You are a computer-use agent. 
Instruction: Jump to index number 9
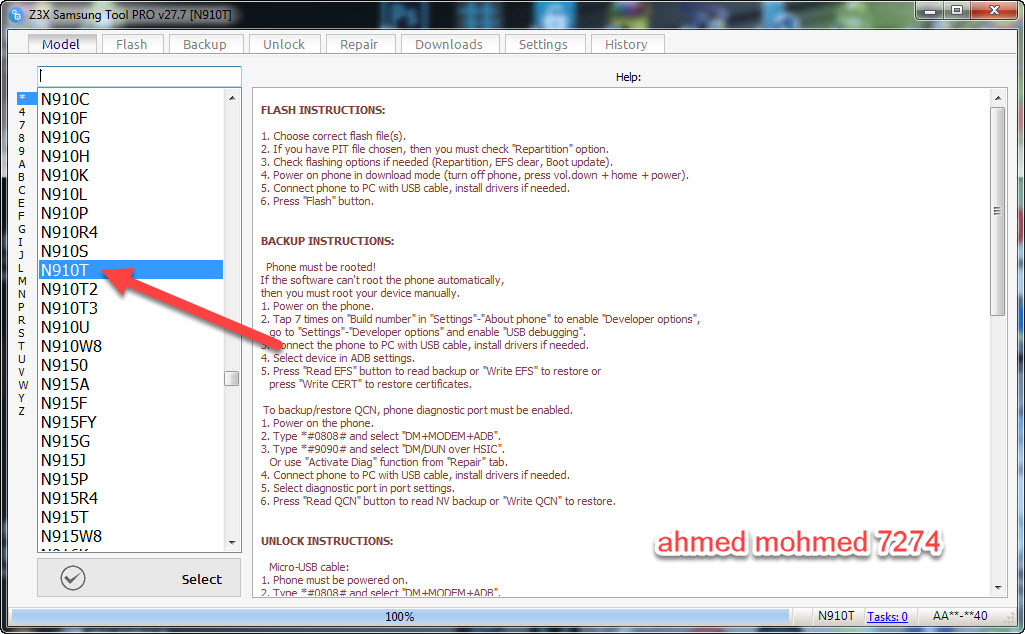[x=22, y=151]
